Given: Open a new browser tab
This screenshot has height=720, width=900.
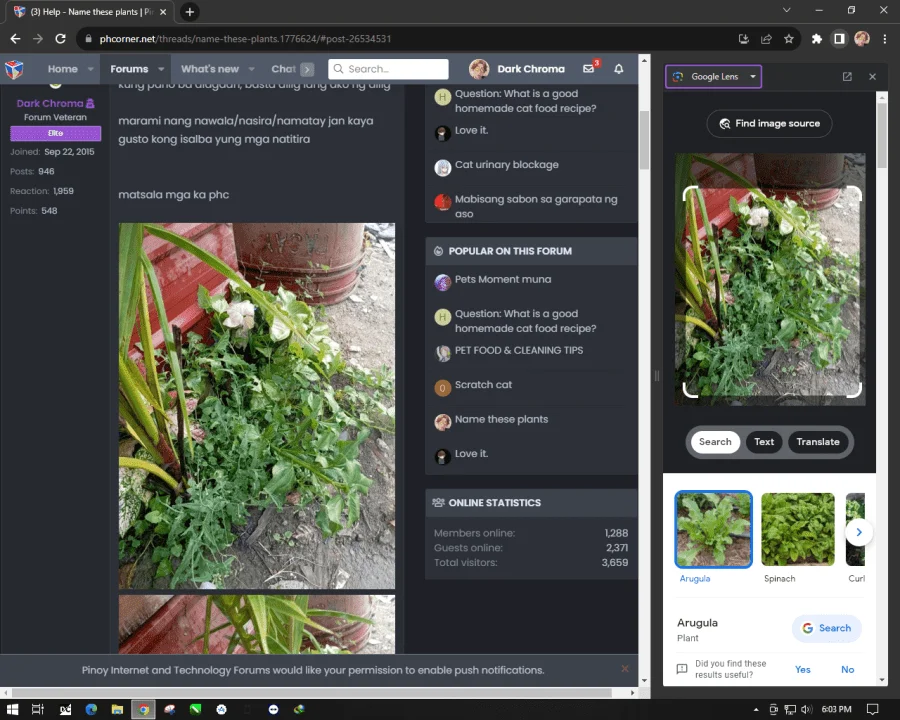Looking at the screenshot, I should pyautogui.click(x=189, y=11).
